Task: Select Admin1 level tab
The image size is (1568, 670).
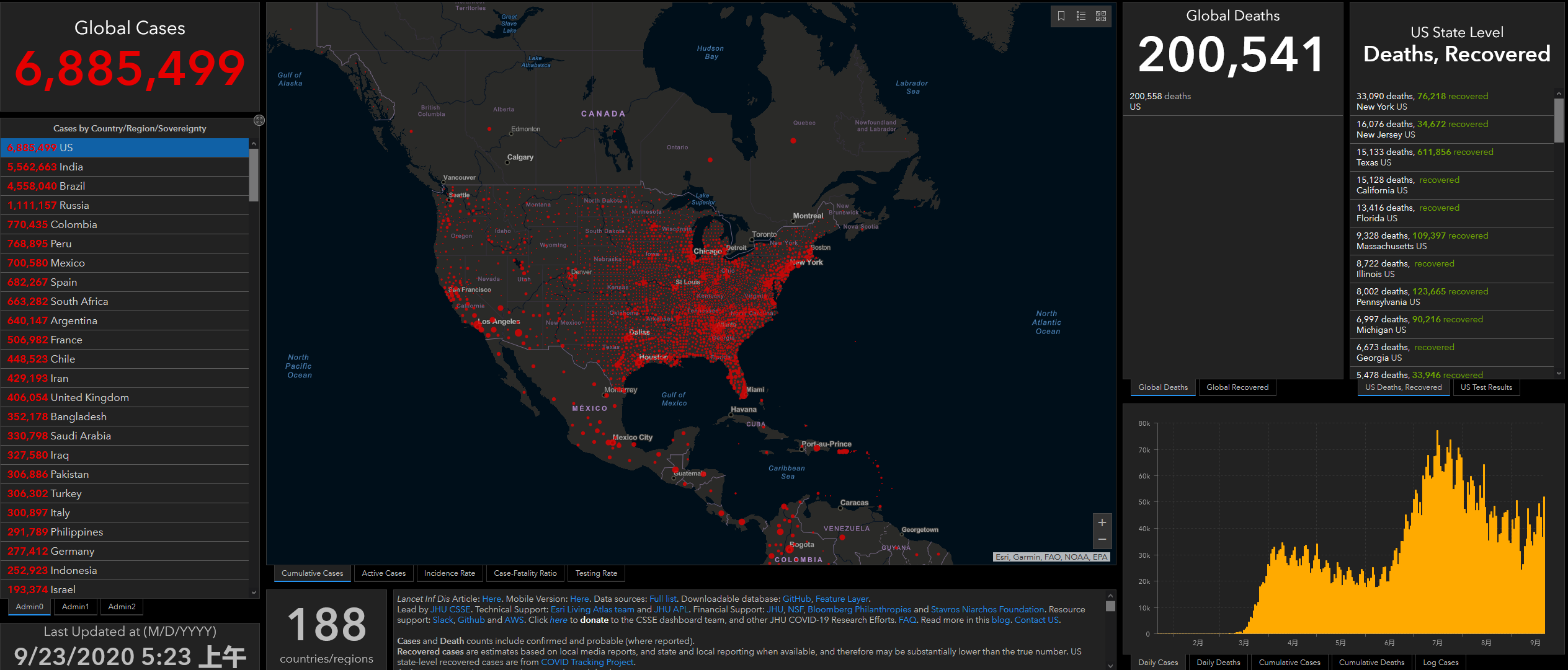Action: 75,607
